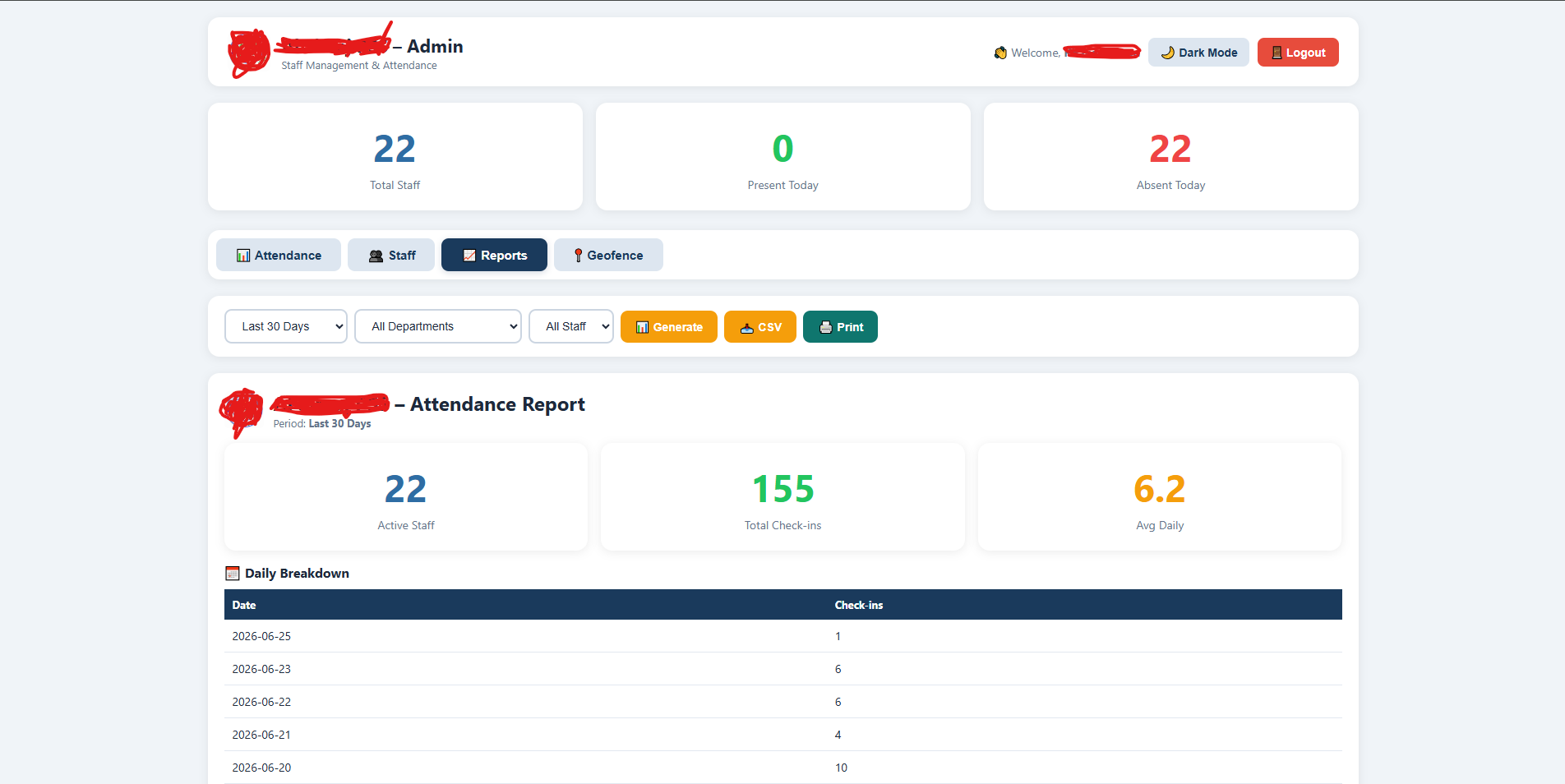This screenshot has width=1565, height=784.
Task: Click the printer icon on Print button
Action: click(825, 327)
